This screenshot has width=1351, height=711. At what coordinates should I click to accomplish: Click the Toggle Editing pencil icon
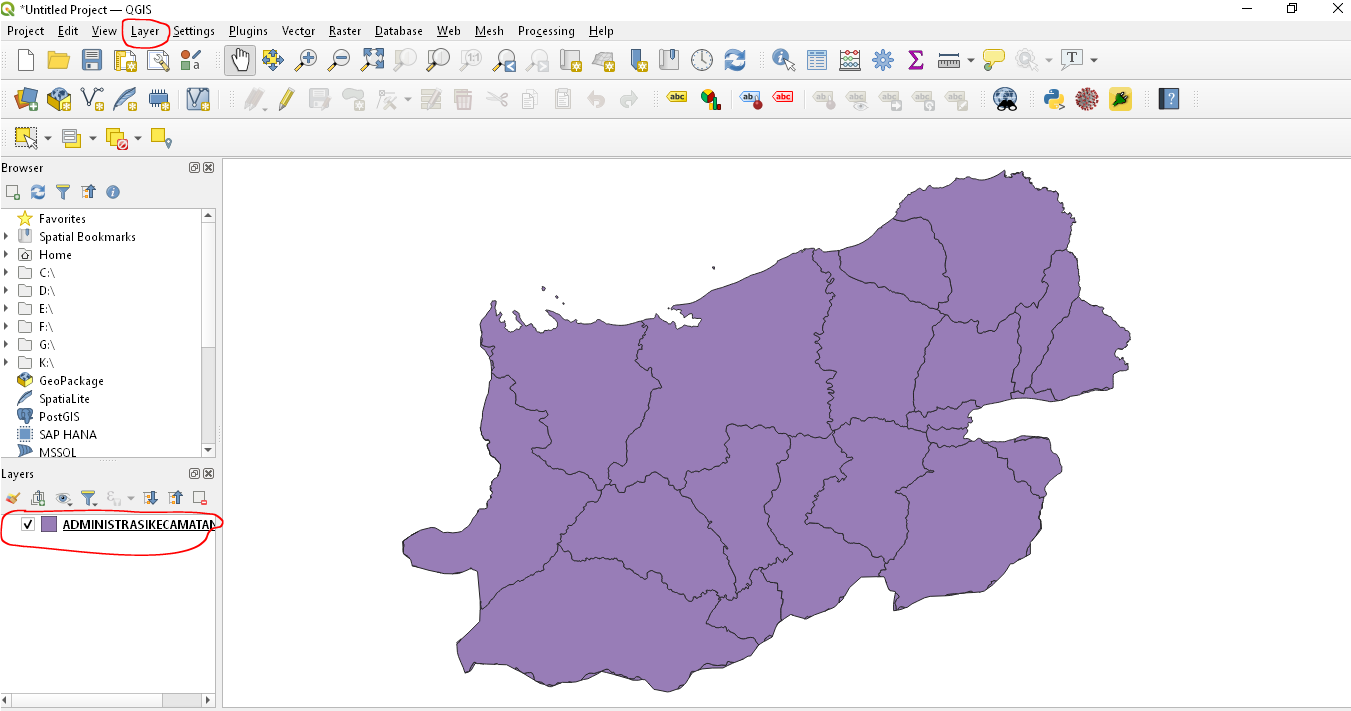[287, 99]
